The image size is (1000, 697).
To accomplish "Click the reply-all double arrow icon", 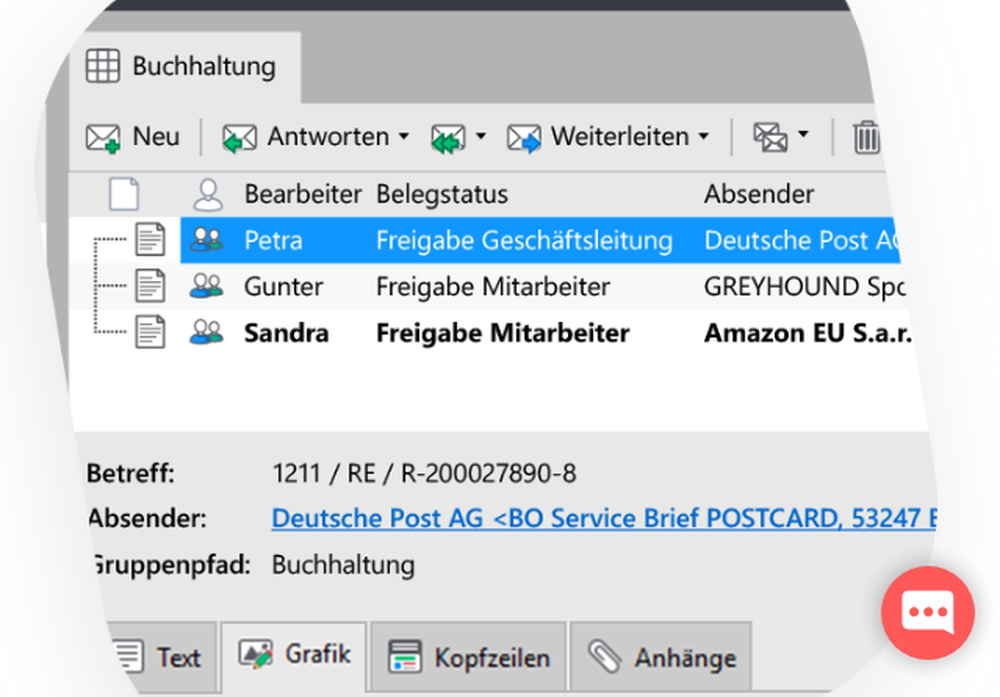I will pyautogui.click(x=448, y=137).
